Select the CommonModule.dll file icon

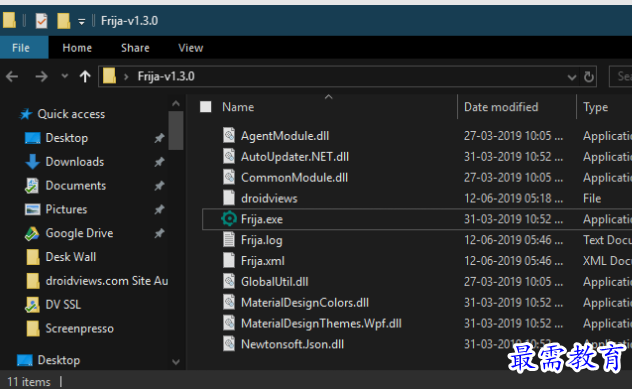tap(229, 177)
